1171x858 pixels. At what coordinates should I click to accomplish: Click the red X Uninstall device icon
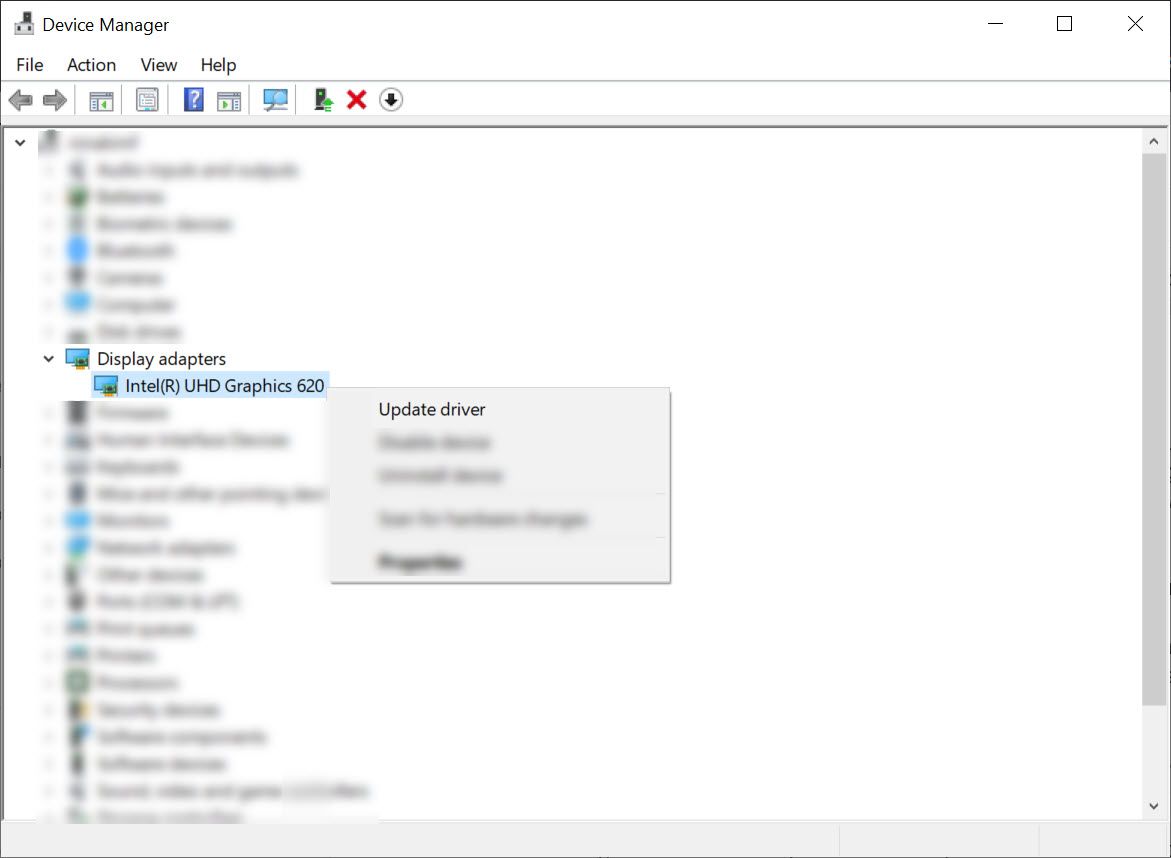click(x=356, y=99)
